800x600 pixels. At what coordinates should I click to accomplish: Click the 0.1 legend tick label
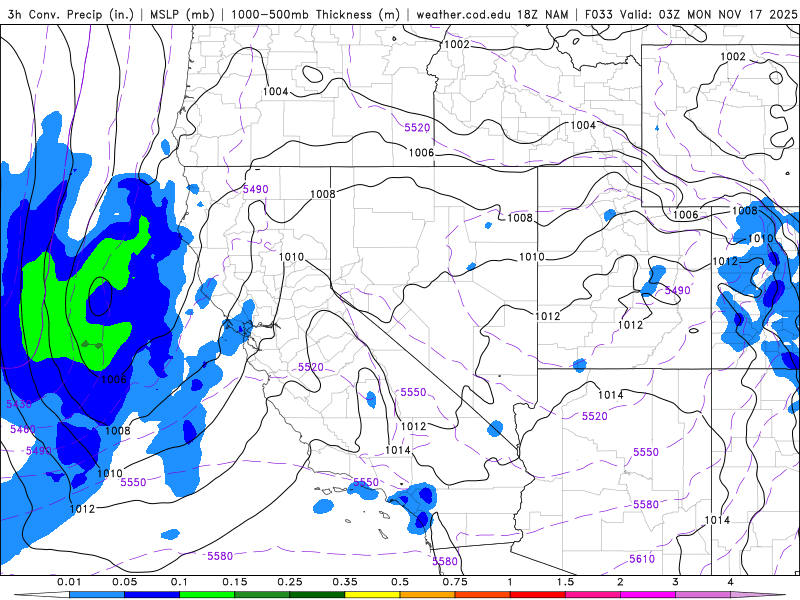pyautogui.click(x=179, y=582)
